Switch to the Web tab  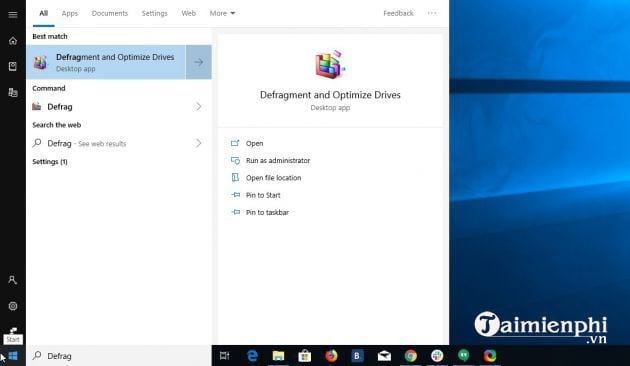pyautogui.click(x=188, y=13)
